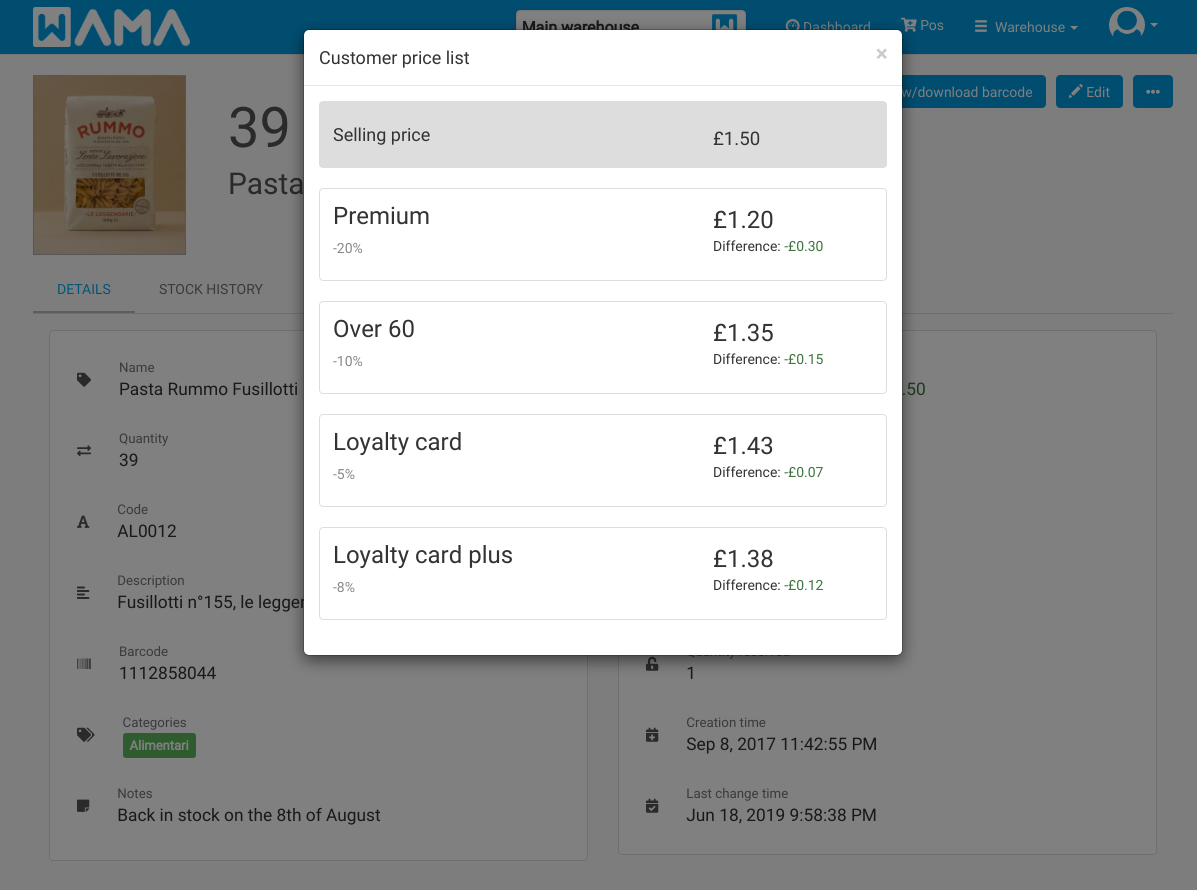Switch to the STOCK HISTORY tab
Viewport: 1197px width, 890px height.
pyautogui.click(x=211, y=289)
